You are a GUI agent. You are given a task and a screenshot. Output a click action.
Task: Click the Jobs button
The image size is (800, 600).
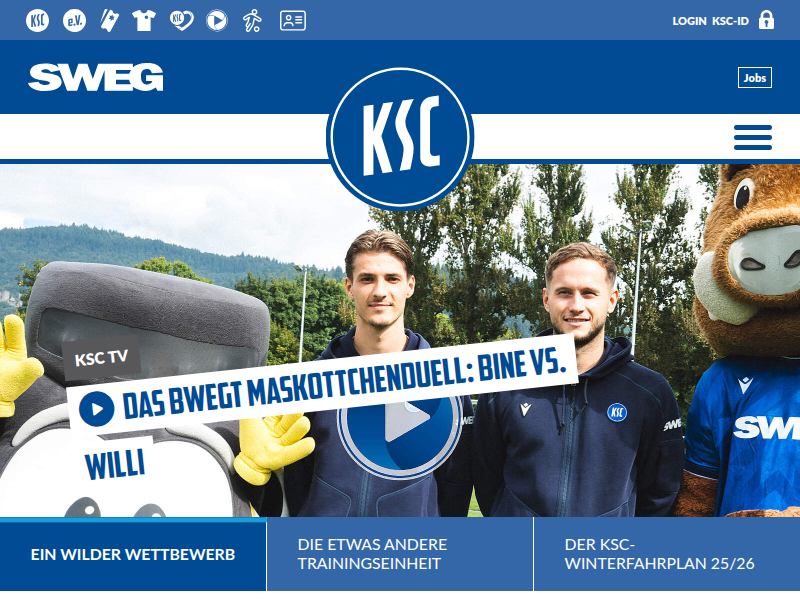pyautogui.click(x=755, y=78)
